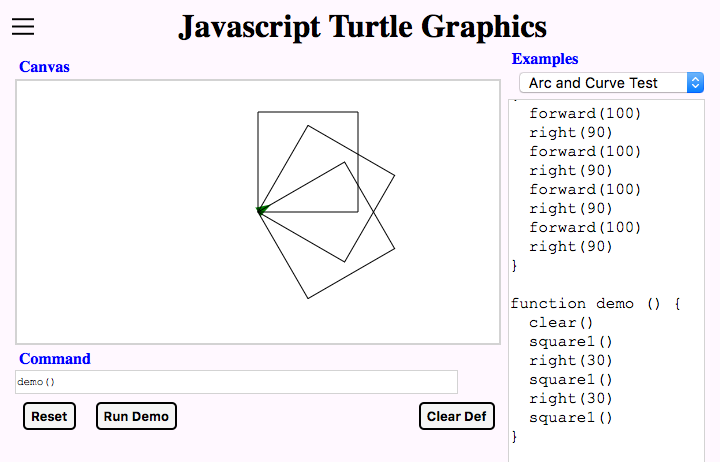Open the hamburger menu icon
Screen dimensions: 720x462
pyautogui.click(x=23, y=26)
